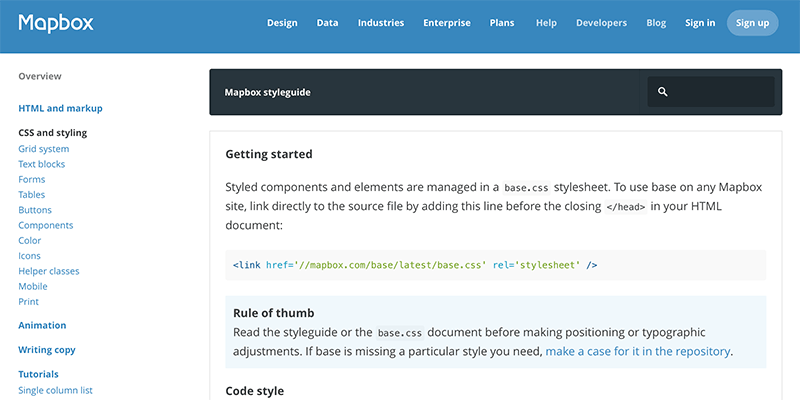Viewport: 800px width, 400px height.
Task: Select Overview in the sidebar
Action: (40, 76)
